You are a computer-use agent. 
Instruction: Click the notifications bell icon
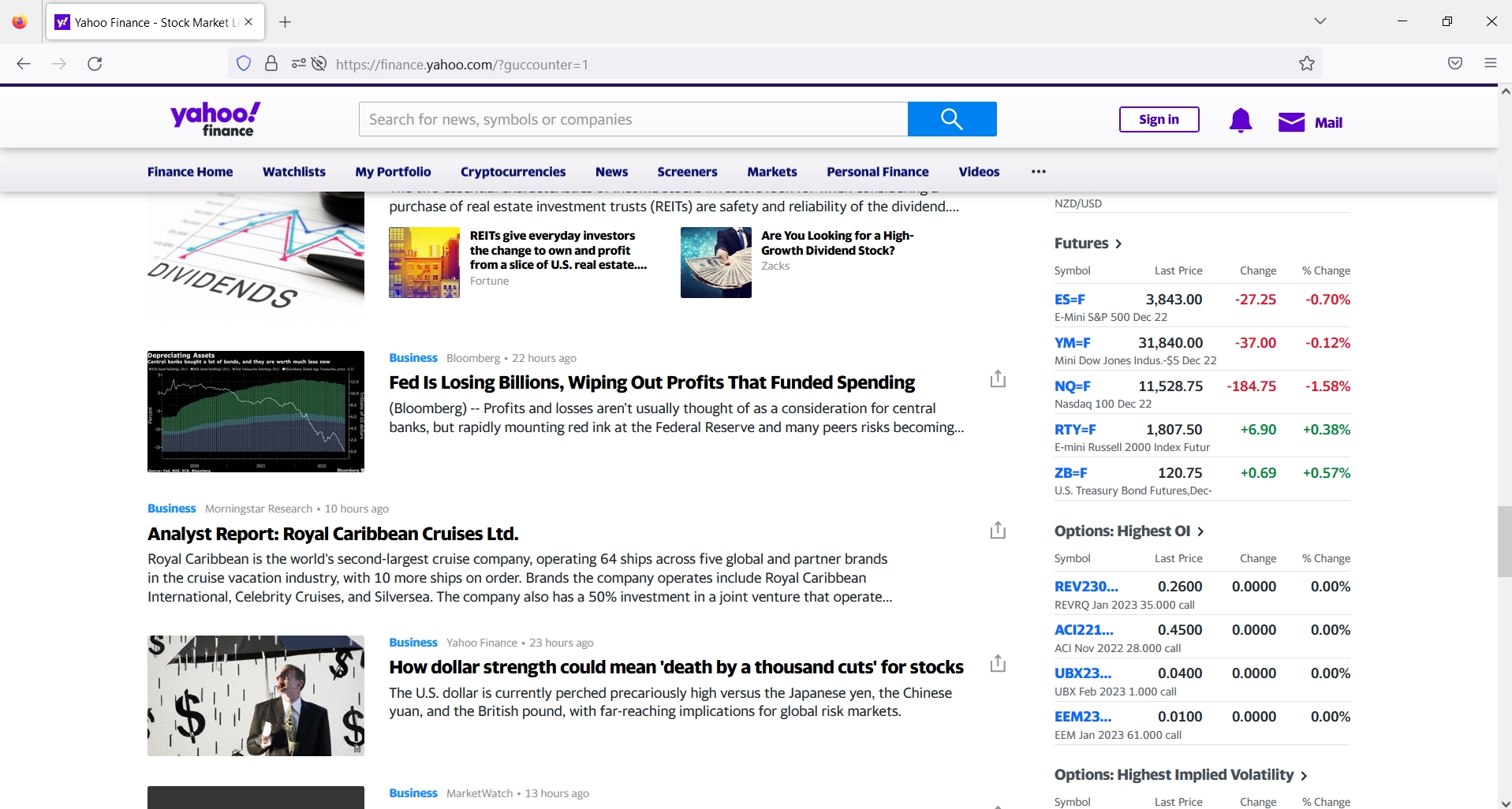click(x=1239, y=120)
